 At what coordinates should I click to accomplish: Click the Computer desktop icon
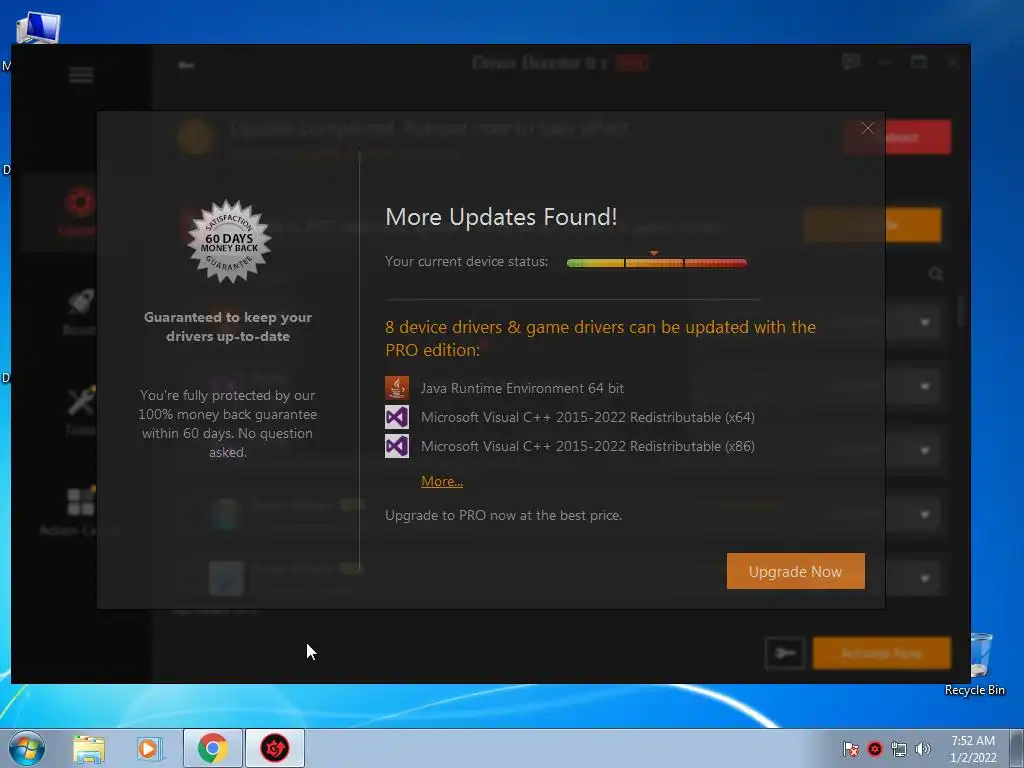[x=38, y=29]
